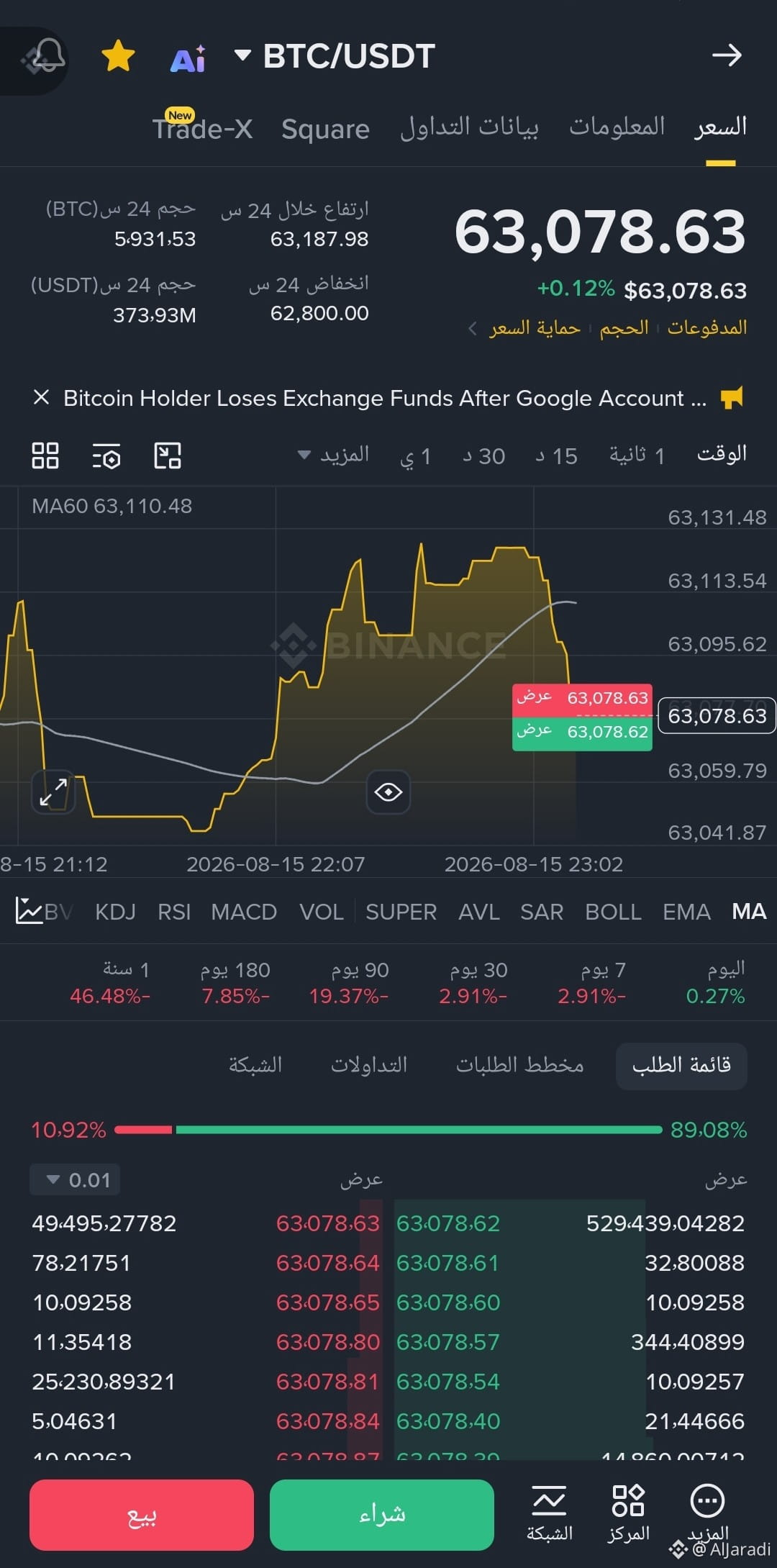The image size is (777, 1568).
Task: Enable the SUPER indicator
Action: [401, 912]
